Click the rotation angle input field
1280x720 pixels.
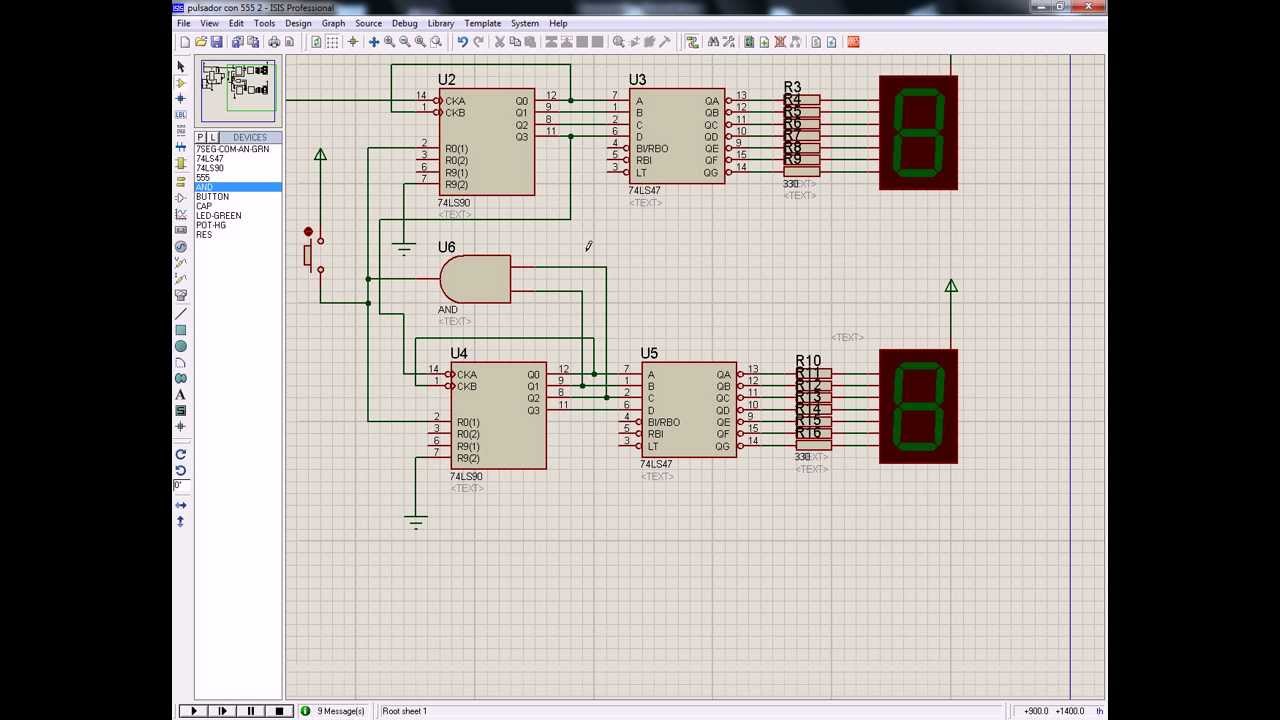coord(180,486)
